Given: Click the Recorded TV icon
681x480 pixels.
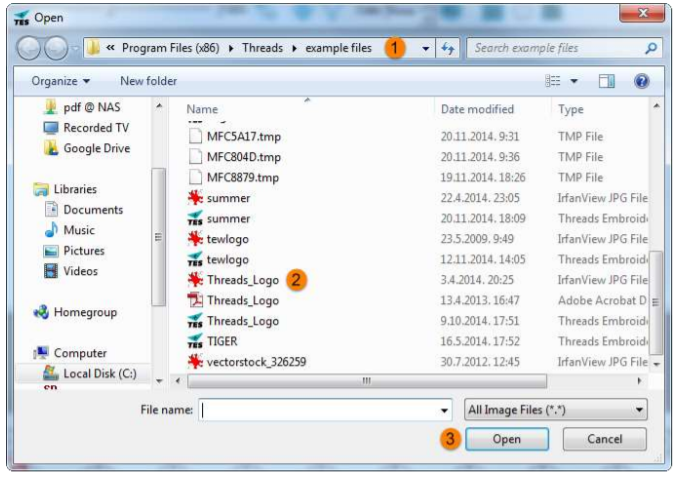Looking at the screenshot, I should click(51, 128).
